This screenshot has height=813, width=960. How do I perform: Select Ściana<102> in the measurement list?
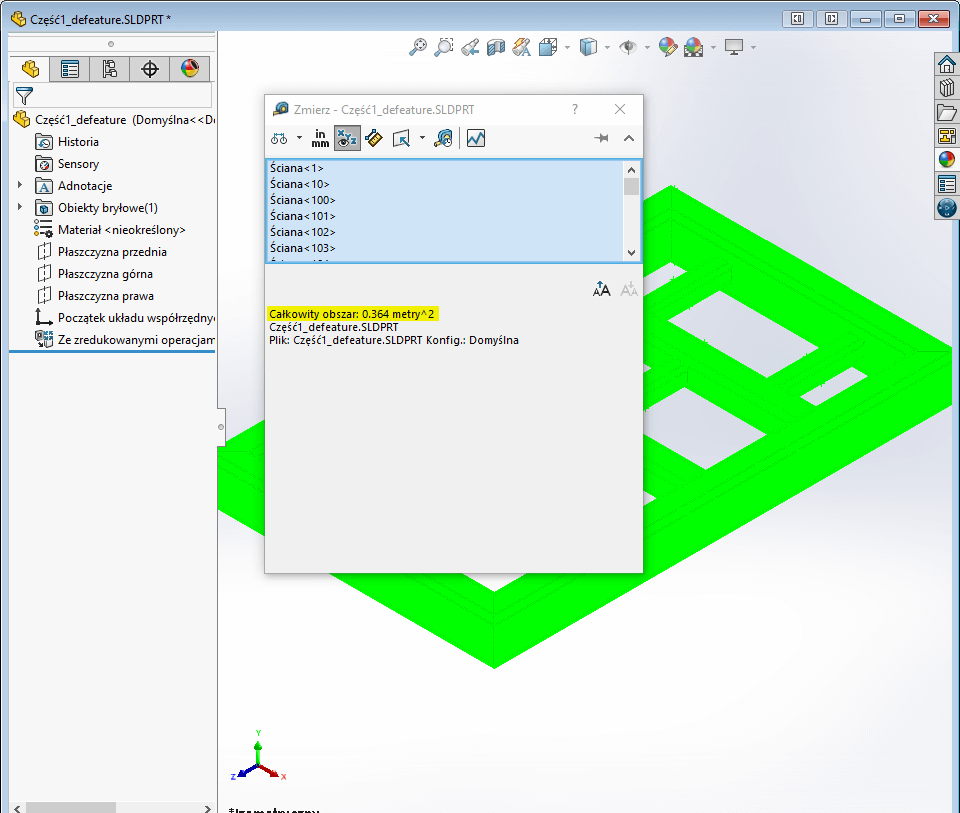pyautogui.click(x=303, y=231)
